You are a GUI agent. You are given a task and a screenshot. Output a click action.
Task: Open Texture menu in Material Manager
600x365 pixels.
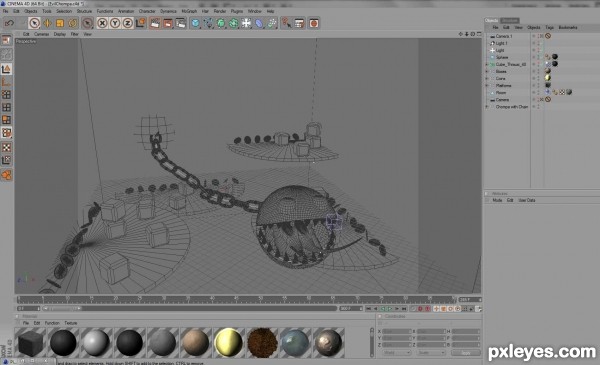[x=70, y=323]
